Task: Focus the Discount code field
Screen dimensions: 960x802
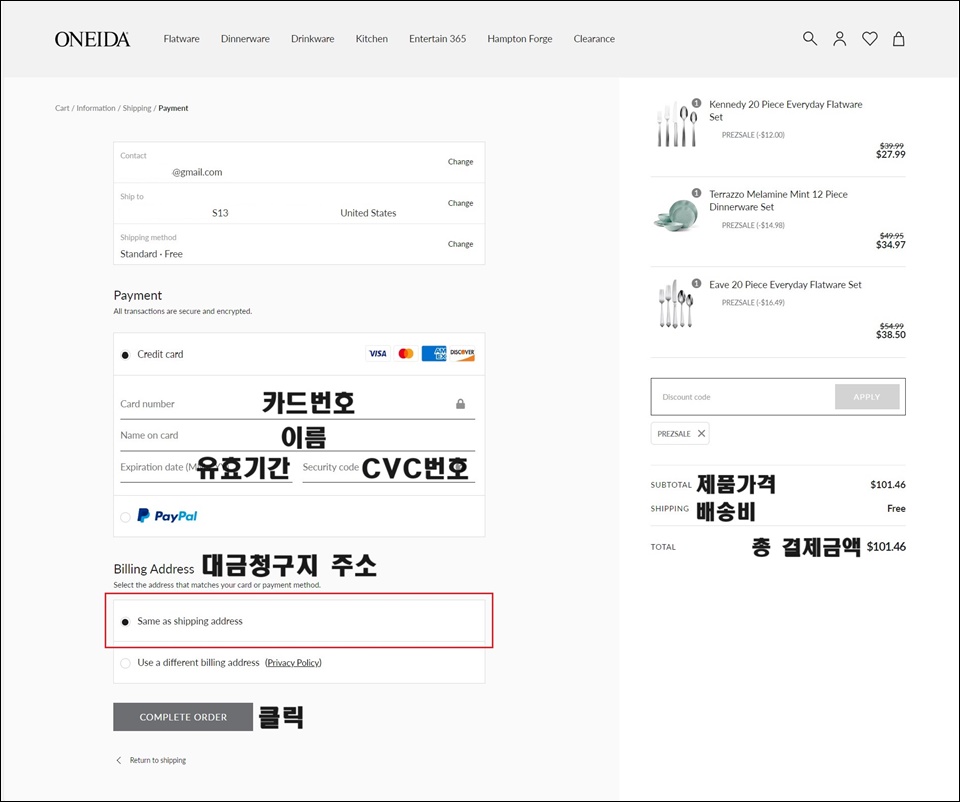Action: (x=743, y=397)
